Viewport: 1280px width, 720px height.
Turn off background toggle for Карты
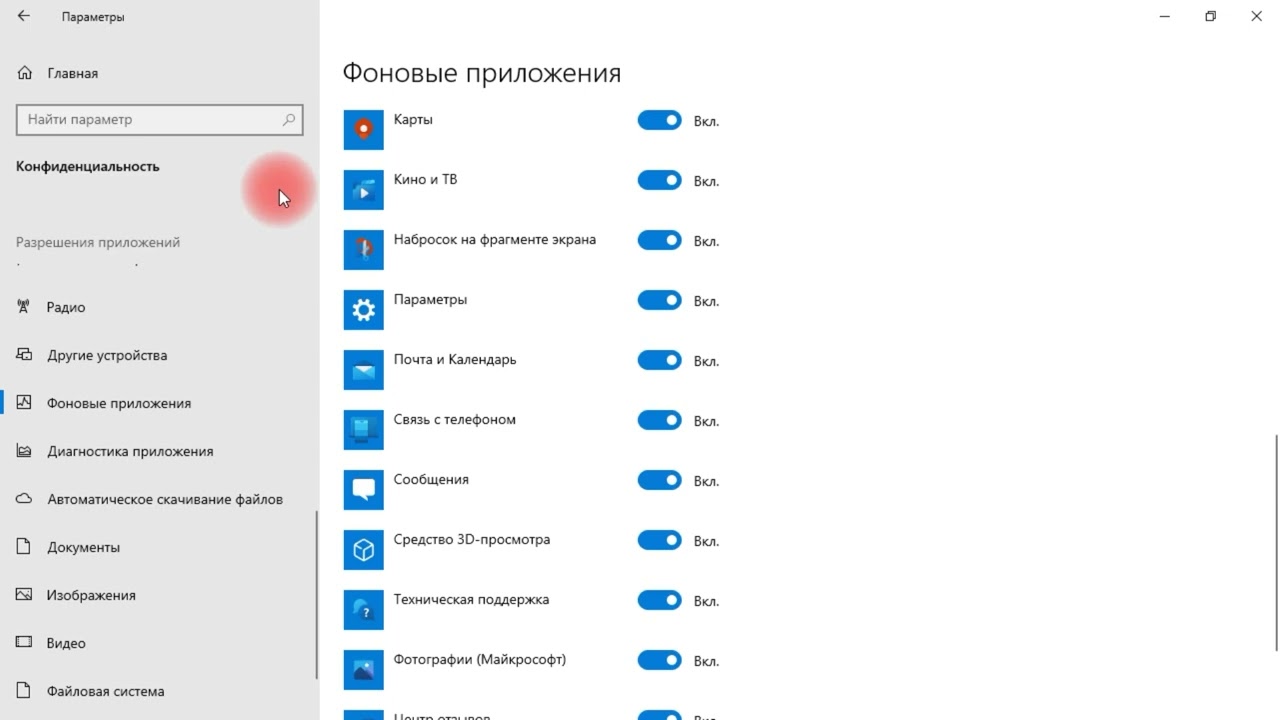click(x=659, y=120)
